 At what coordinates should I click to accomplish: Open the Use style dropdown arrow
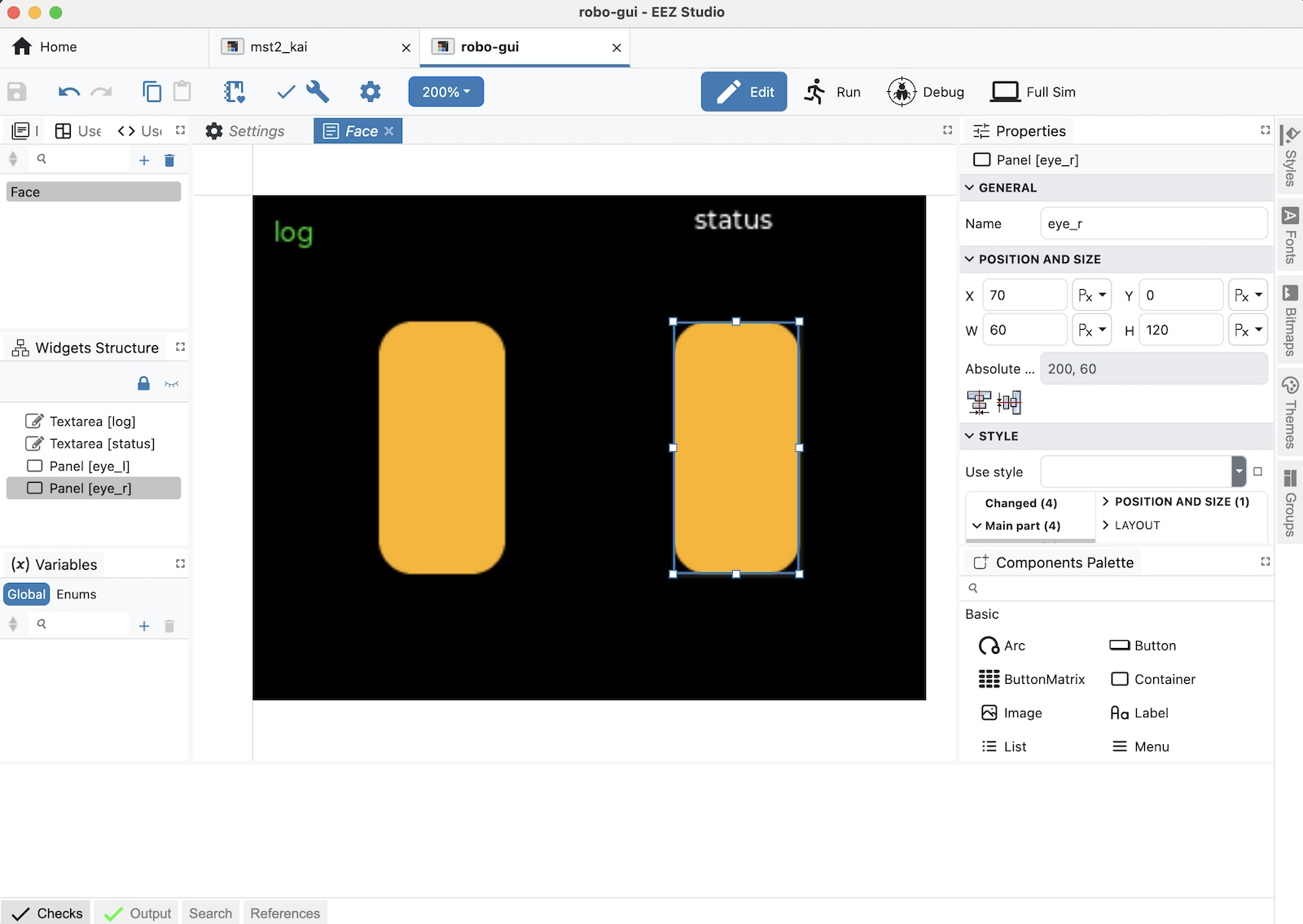(1239, 471)
